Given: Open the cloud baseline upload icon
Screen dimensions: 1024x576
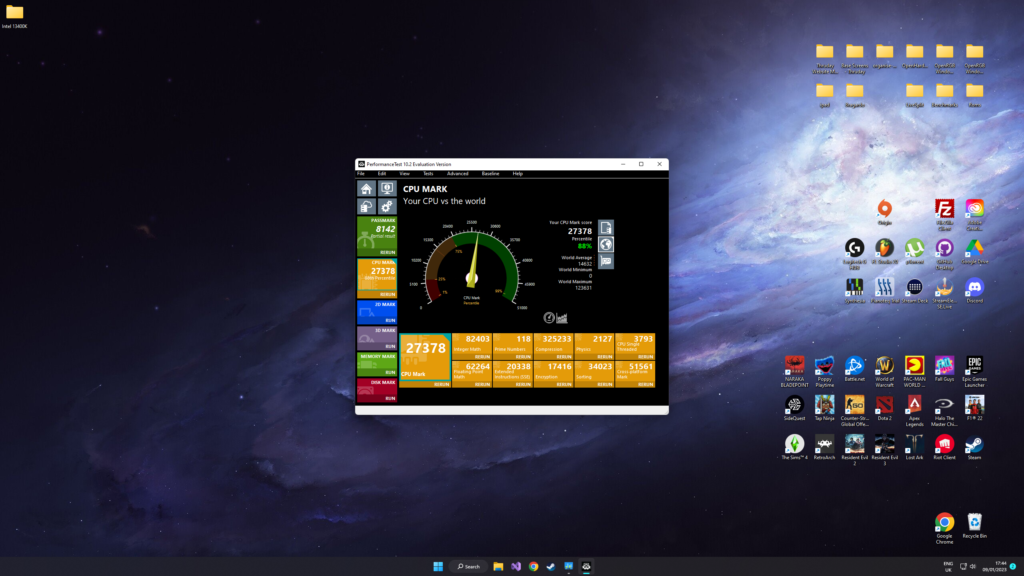Looking at the screenshot, I should 366,206.
